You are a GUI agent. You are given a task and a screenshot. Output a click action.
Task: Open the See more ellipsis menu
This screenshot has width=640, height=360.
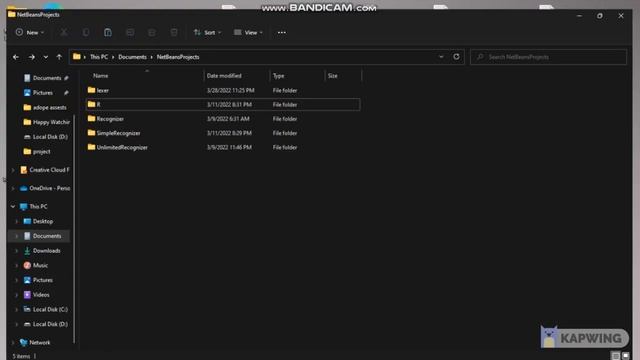point(282,32)
